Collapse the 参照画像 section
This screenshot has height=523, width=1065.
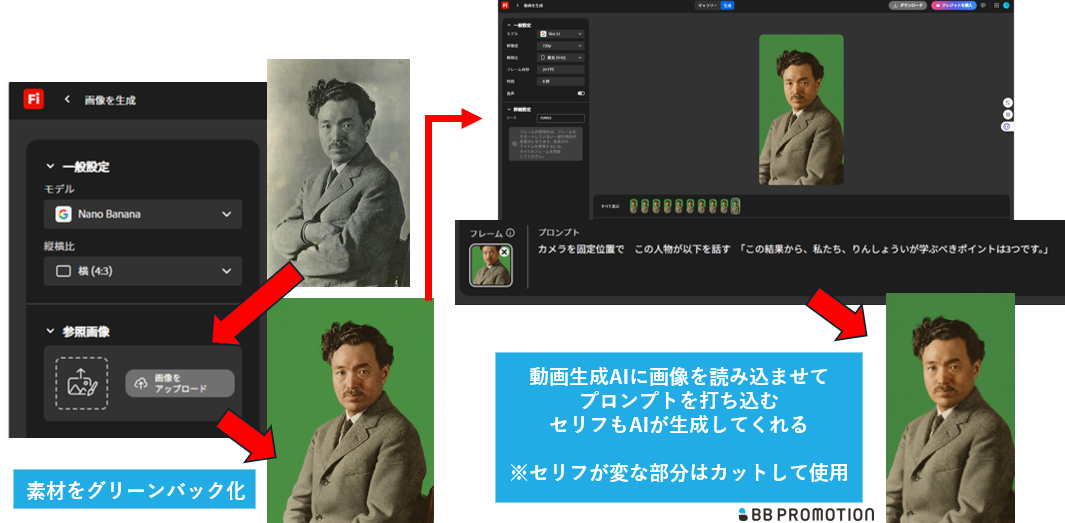[x=51, y=331]
